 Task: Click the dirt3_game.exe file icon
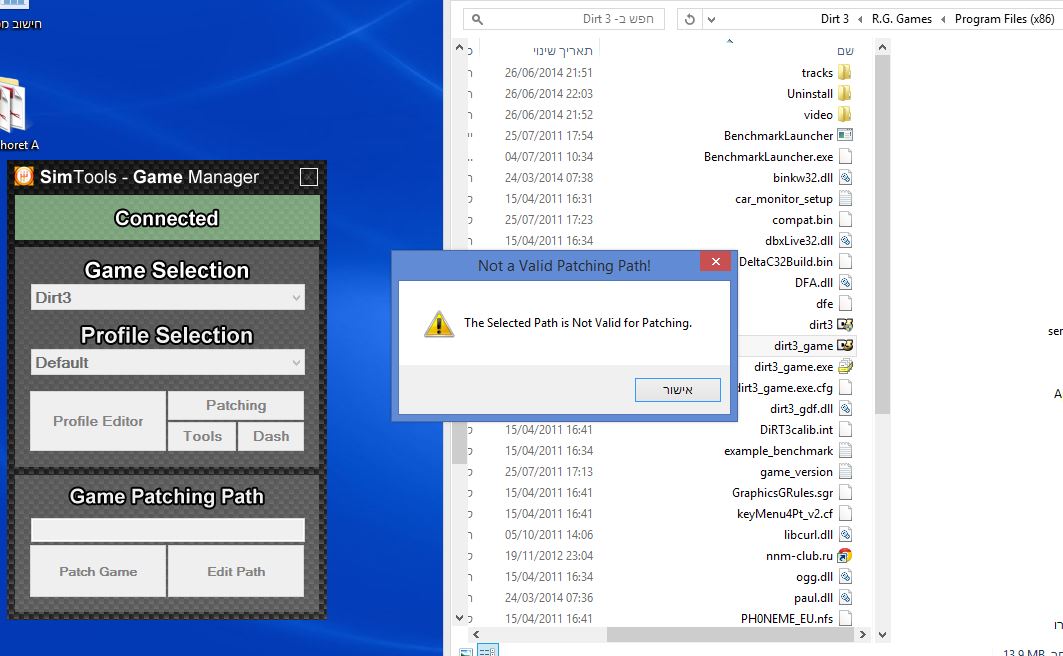845,366
